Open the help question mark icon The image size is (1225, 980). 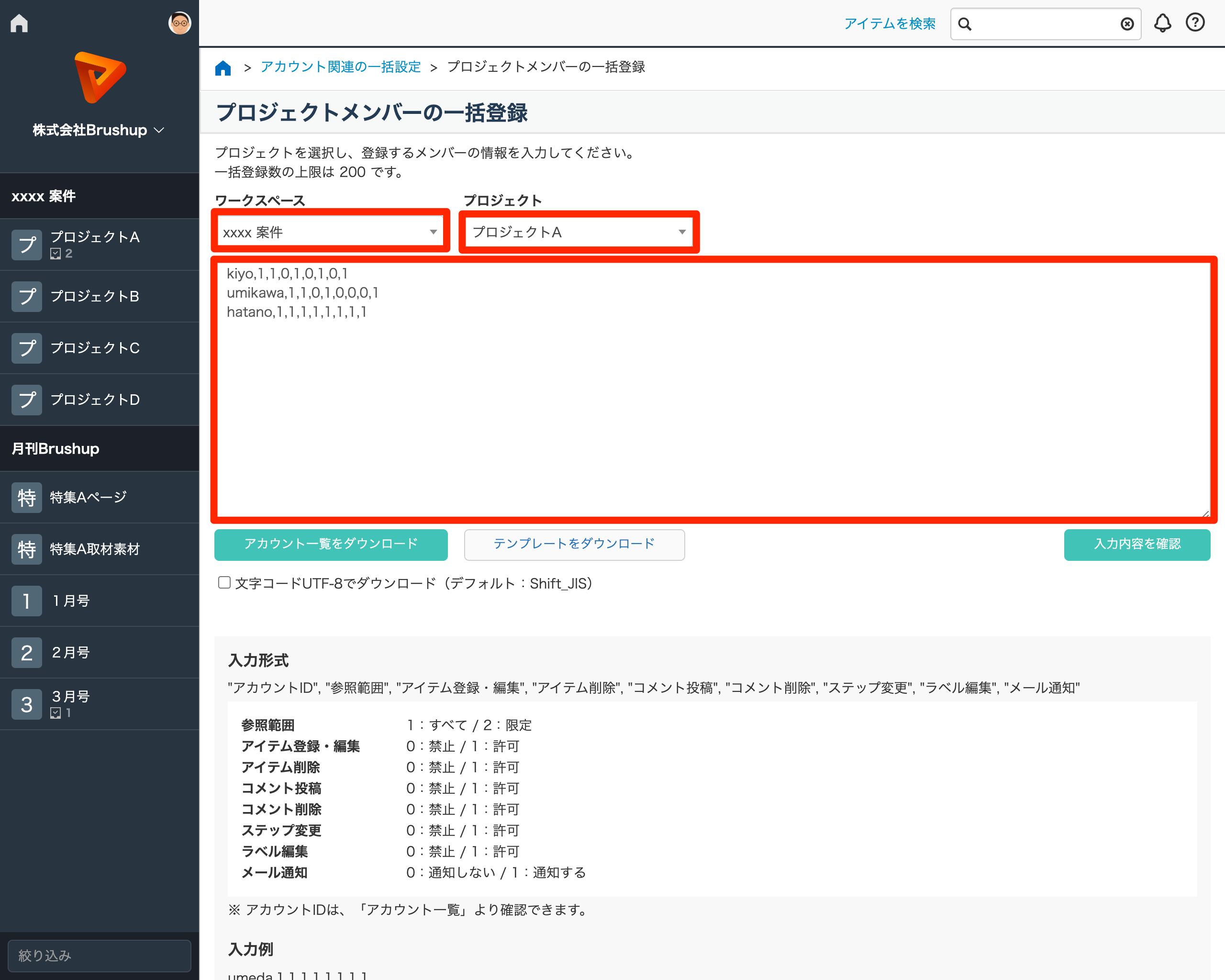1195,22
